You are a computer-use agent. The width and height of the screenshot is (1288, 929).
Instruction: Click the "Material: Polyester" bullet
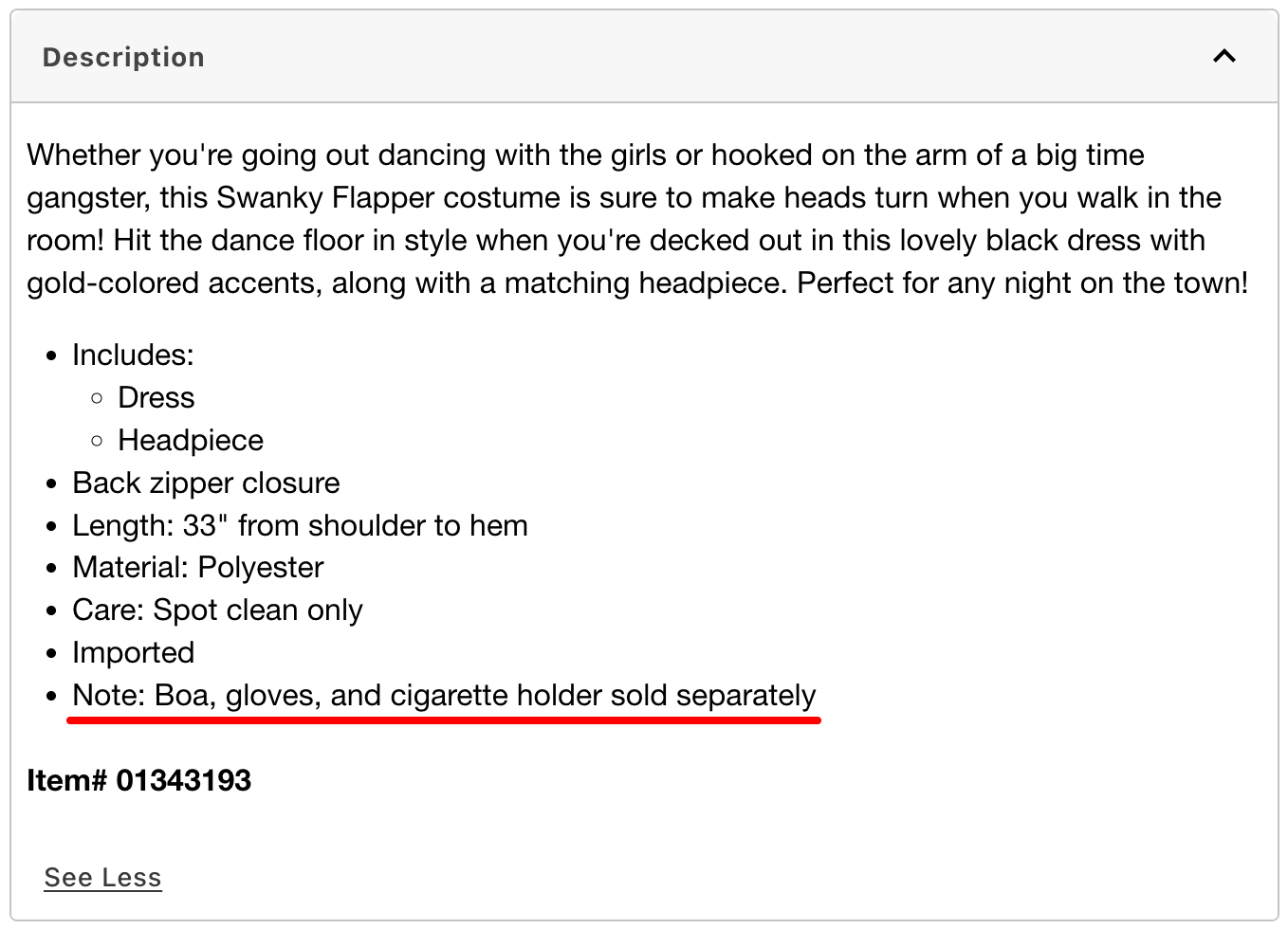pos(197,568)
